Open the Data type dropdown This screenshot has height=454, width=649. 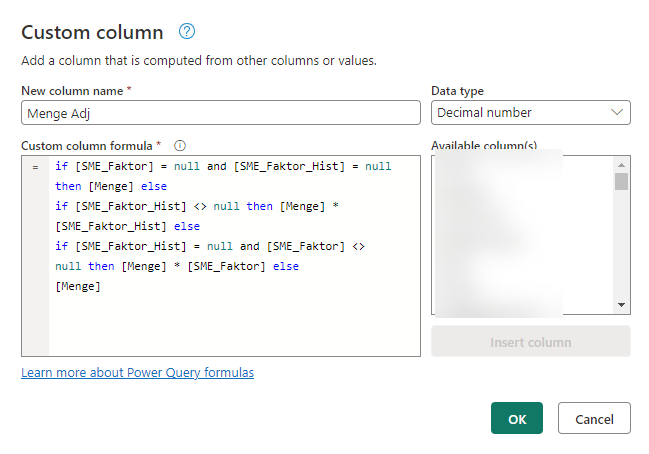pyautogui.click(x=531, y=113)
